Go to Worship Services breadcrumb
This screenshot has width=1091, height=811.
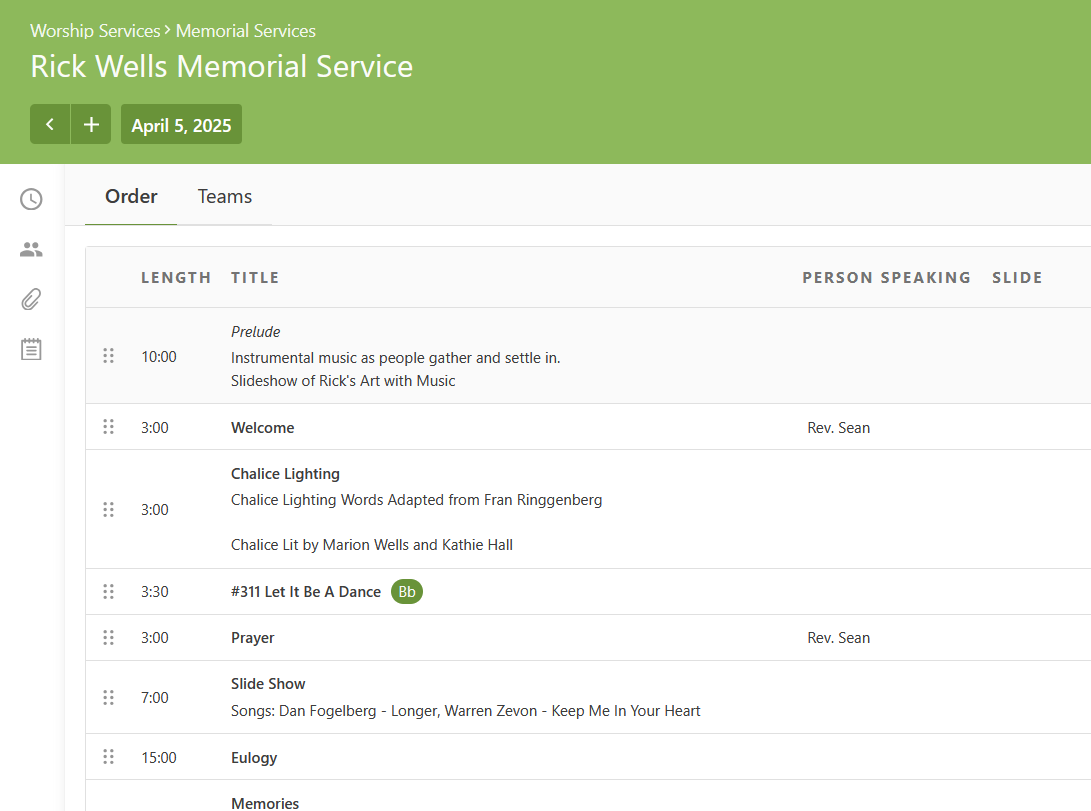point(95,31)
